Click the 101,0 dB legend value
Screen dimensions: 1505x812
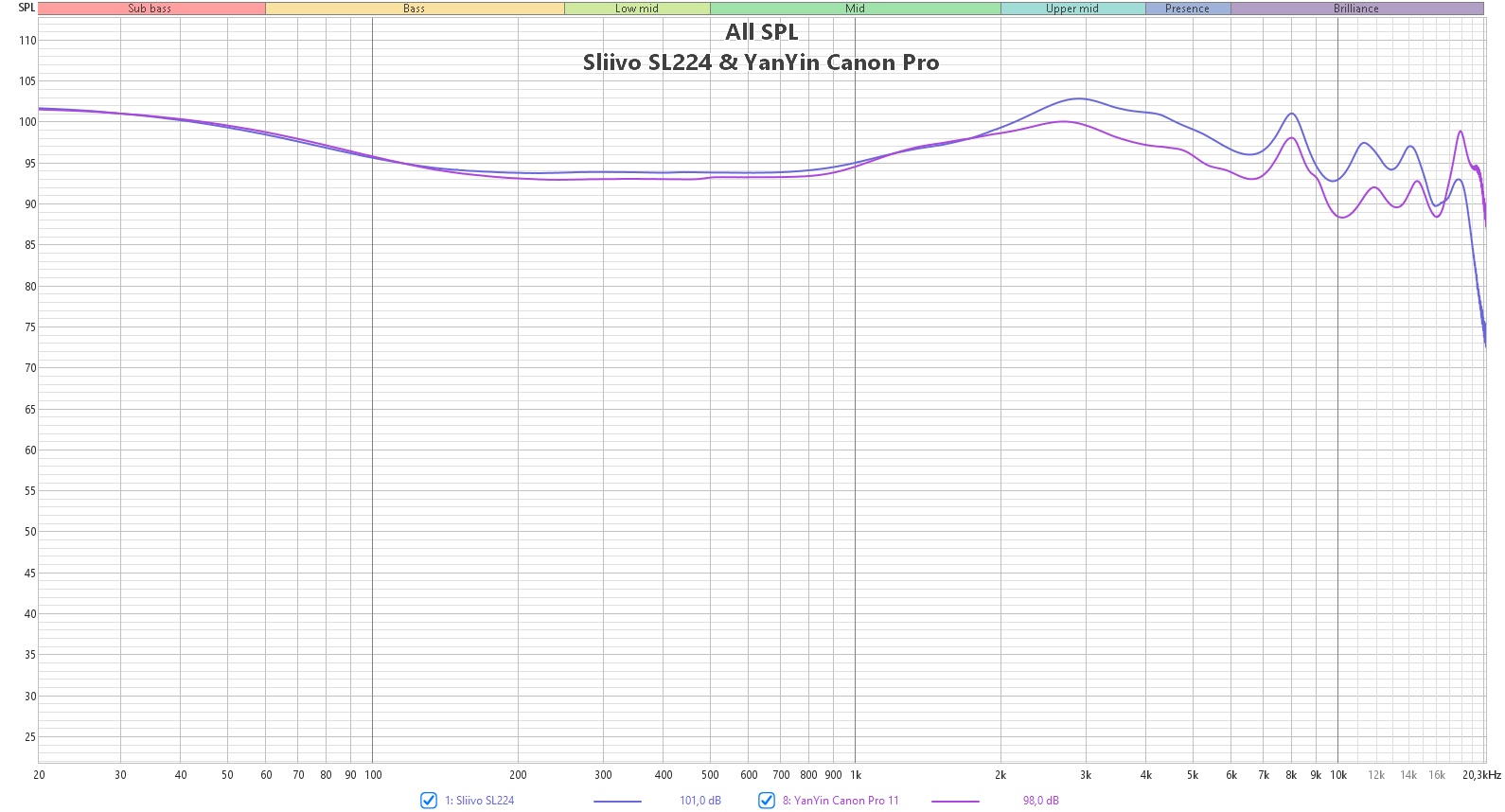(x=700, y=801)
